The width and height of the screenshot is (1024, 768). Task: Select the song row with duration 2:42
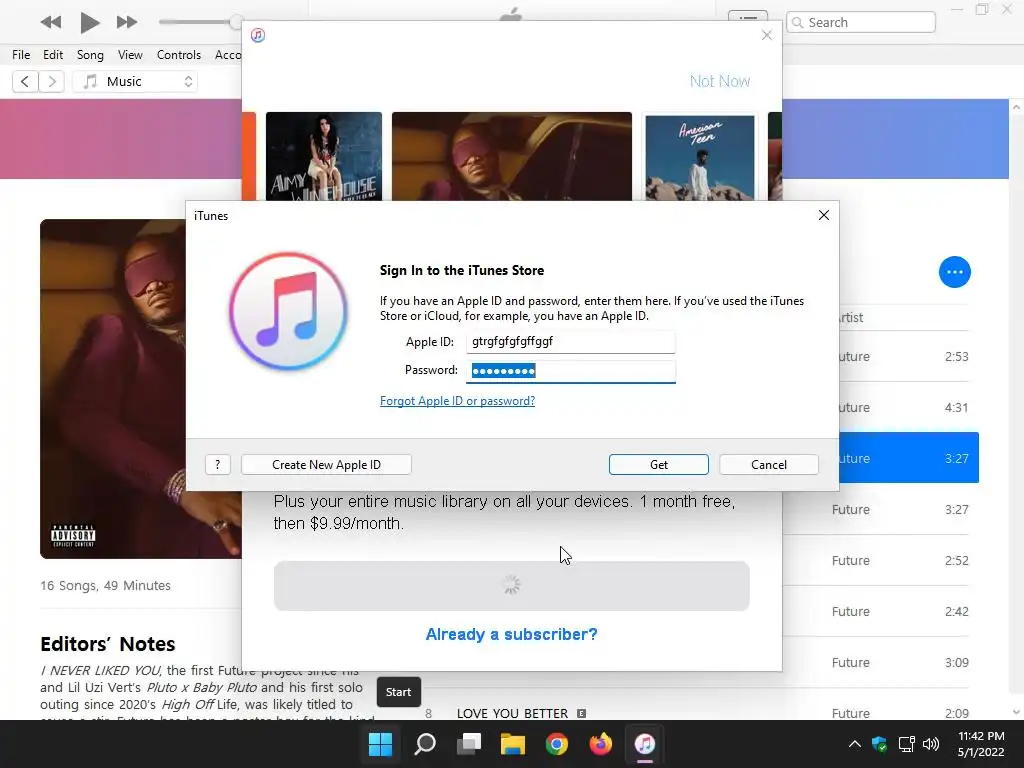pyautogui.click(x=880, y=611)
